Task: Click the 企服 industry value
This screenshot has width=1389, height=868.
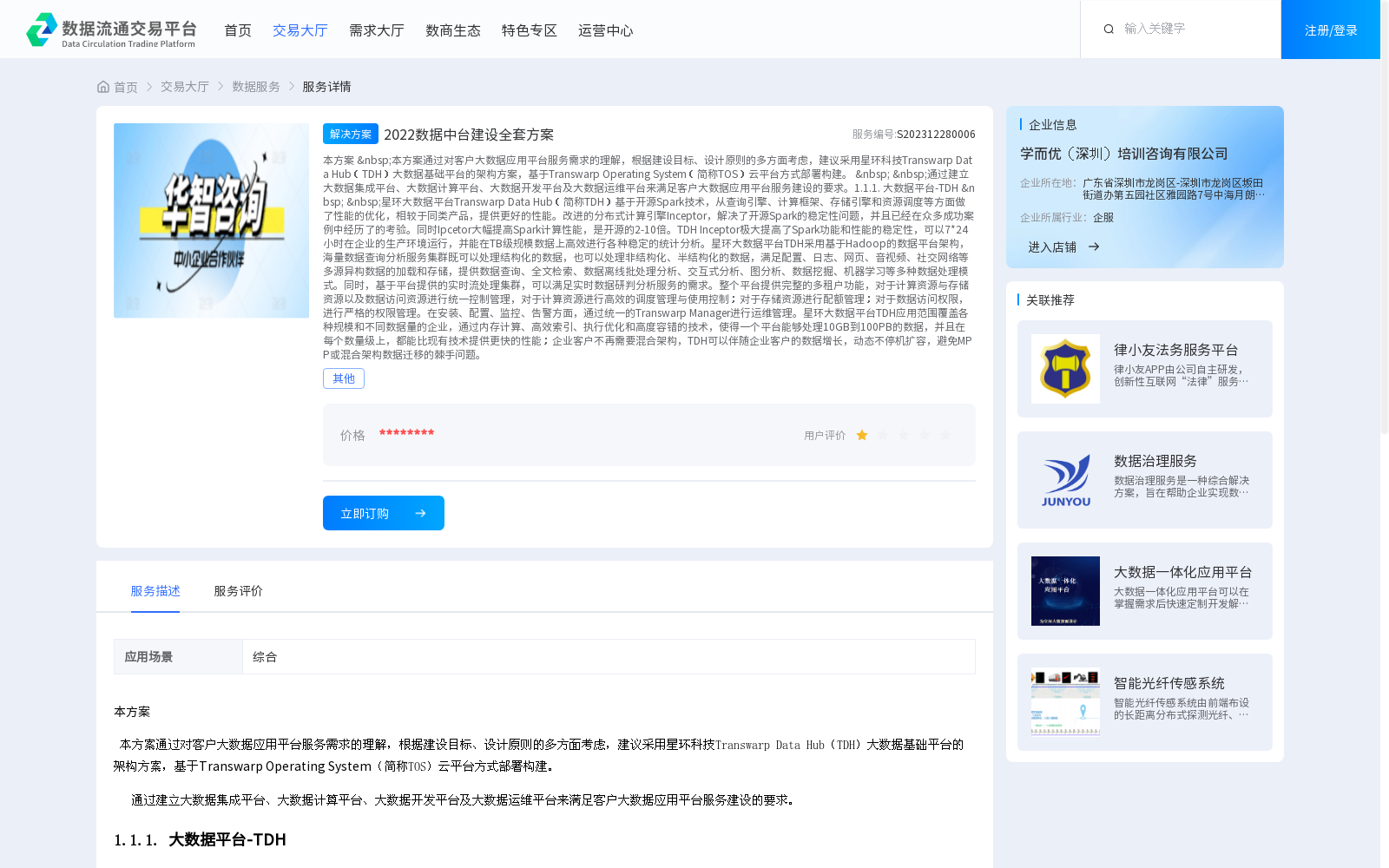Action: pos(1103,218)
